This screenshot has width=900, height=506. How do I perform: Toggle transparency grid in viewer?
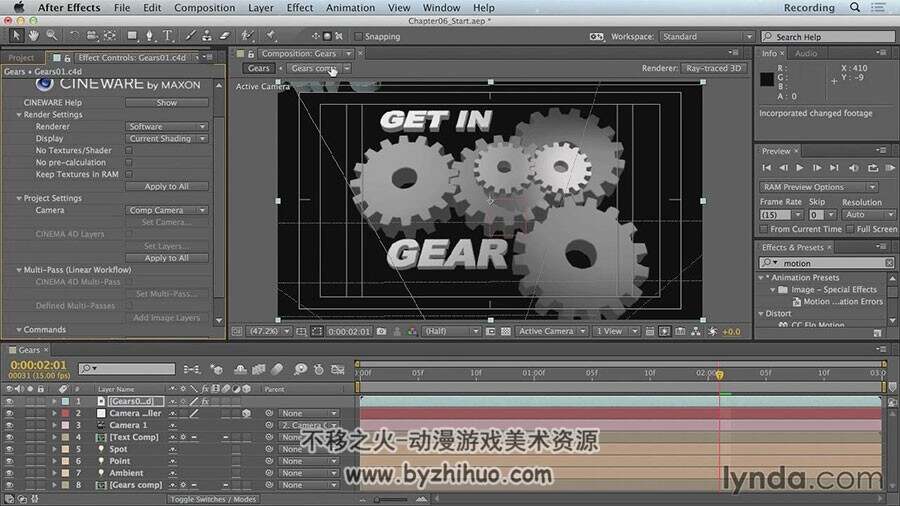coord(506,332)
